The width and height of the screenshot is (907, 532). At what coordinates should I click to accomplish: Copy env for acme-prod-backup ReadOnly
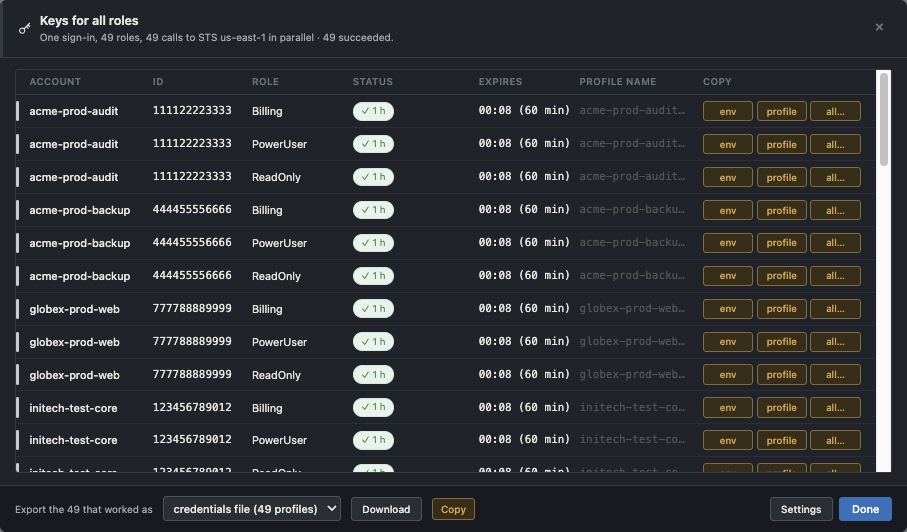(727, 276)
